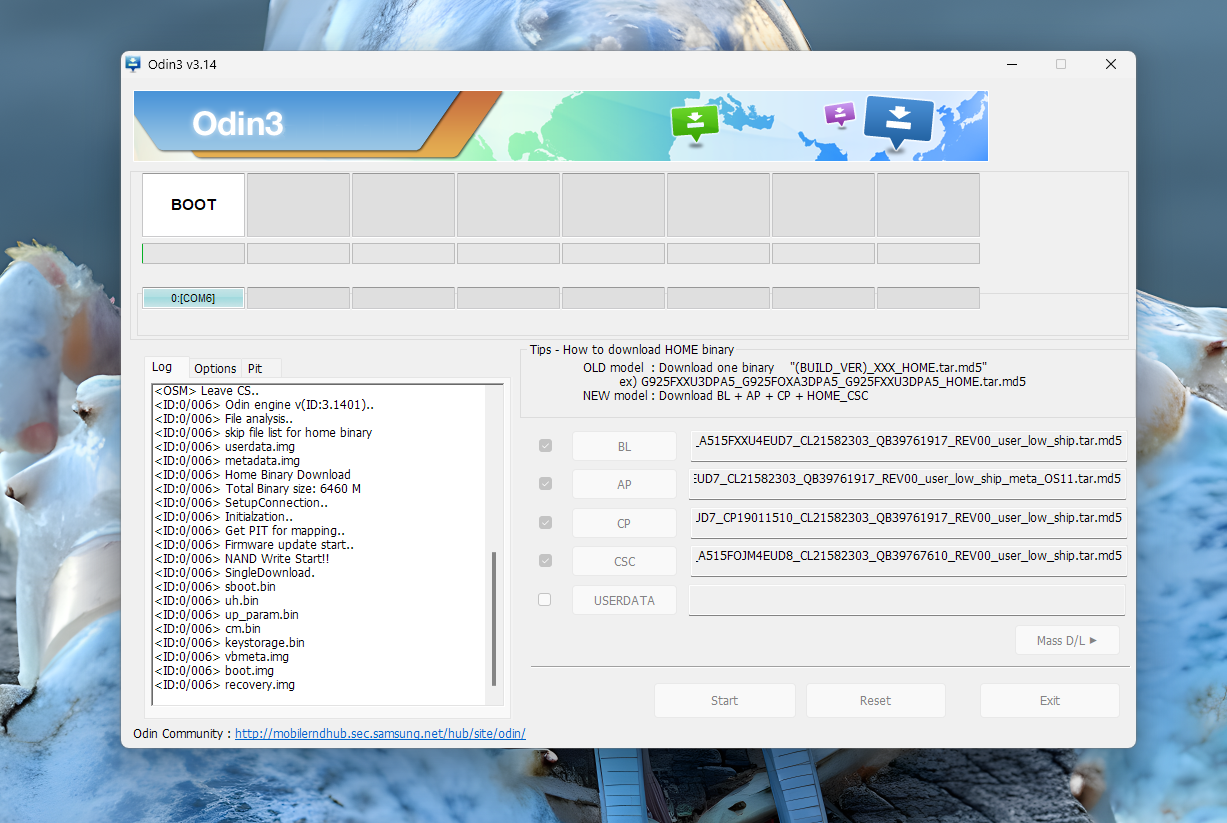
Task: Click log line 'userdata.img'
Action: 224,447
